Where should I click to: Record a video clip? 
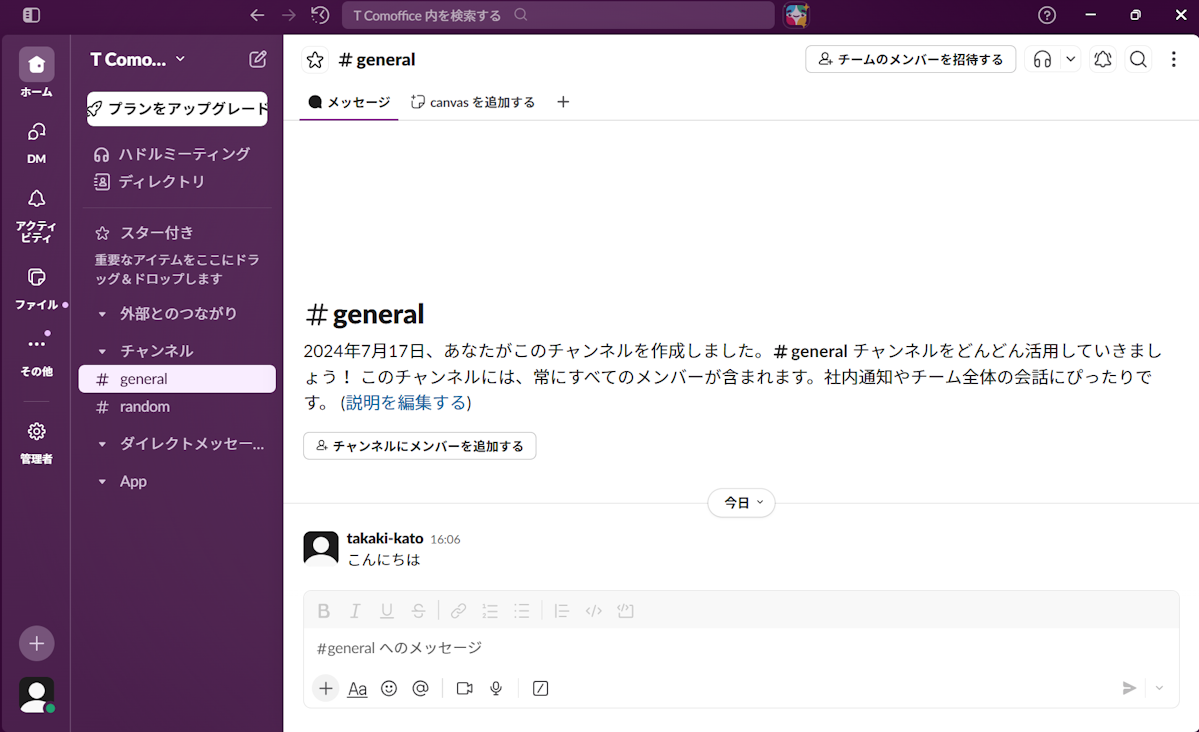pos(464,688)
